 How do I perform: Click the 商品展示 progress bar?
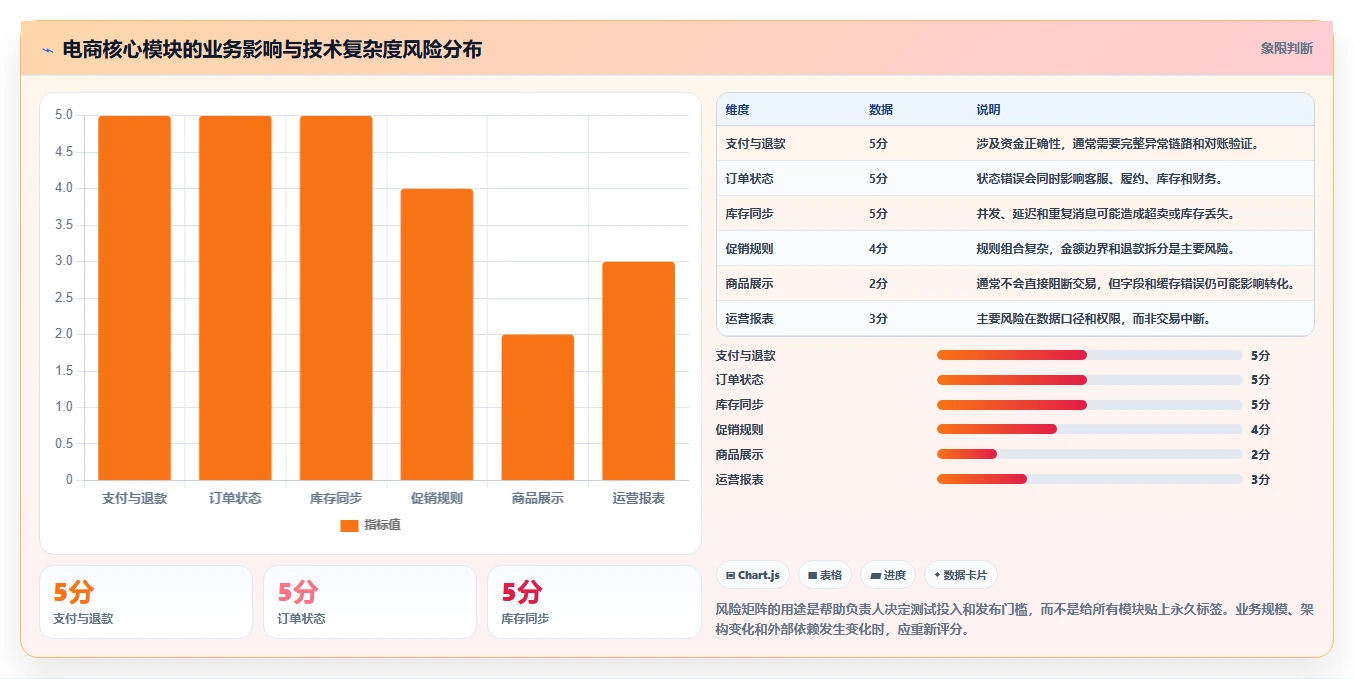click(1089, 455)
